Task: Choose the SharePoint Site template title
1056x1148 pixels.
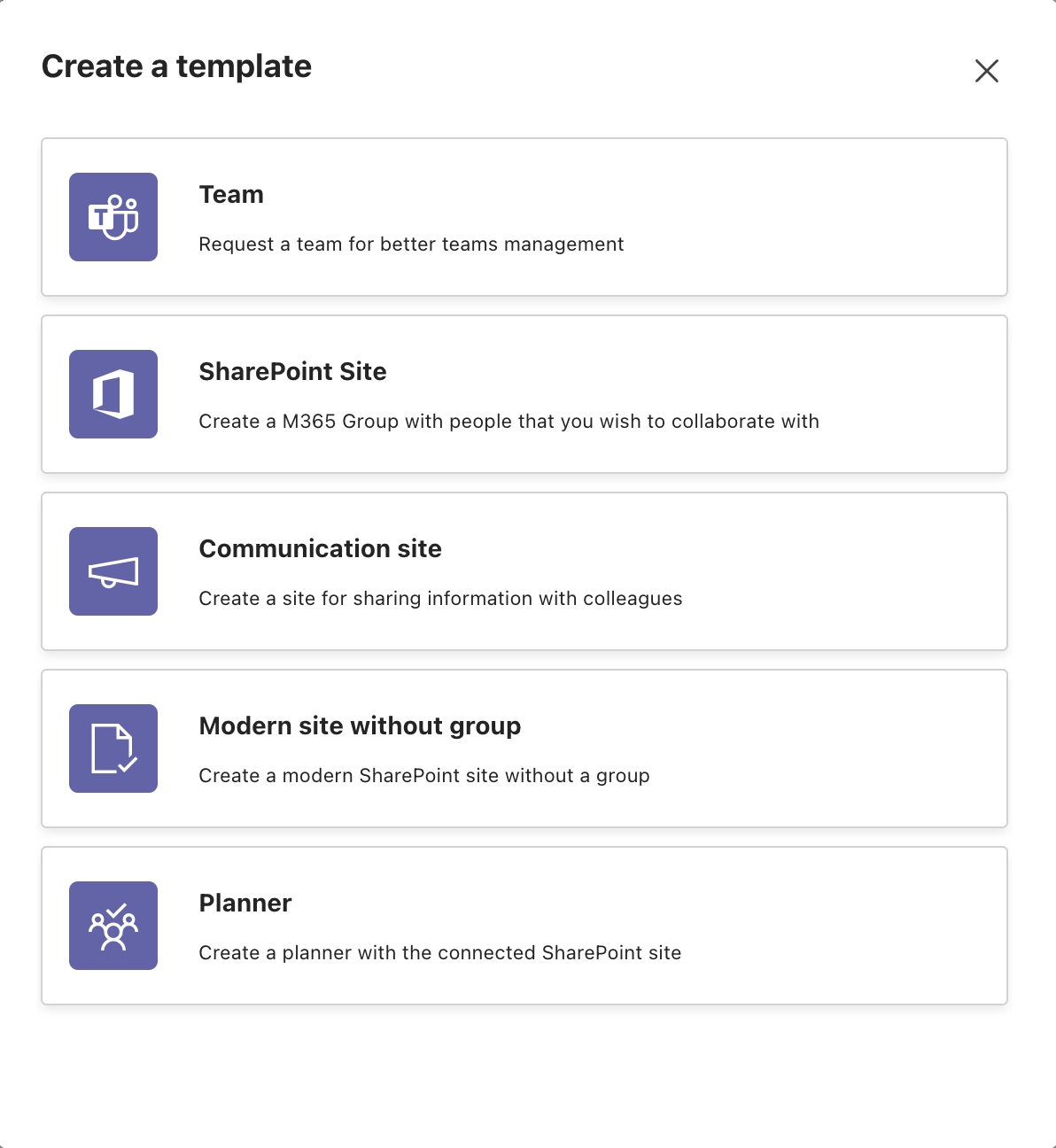Action: (x=292, y=372)
